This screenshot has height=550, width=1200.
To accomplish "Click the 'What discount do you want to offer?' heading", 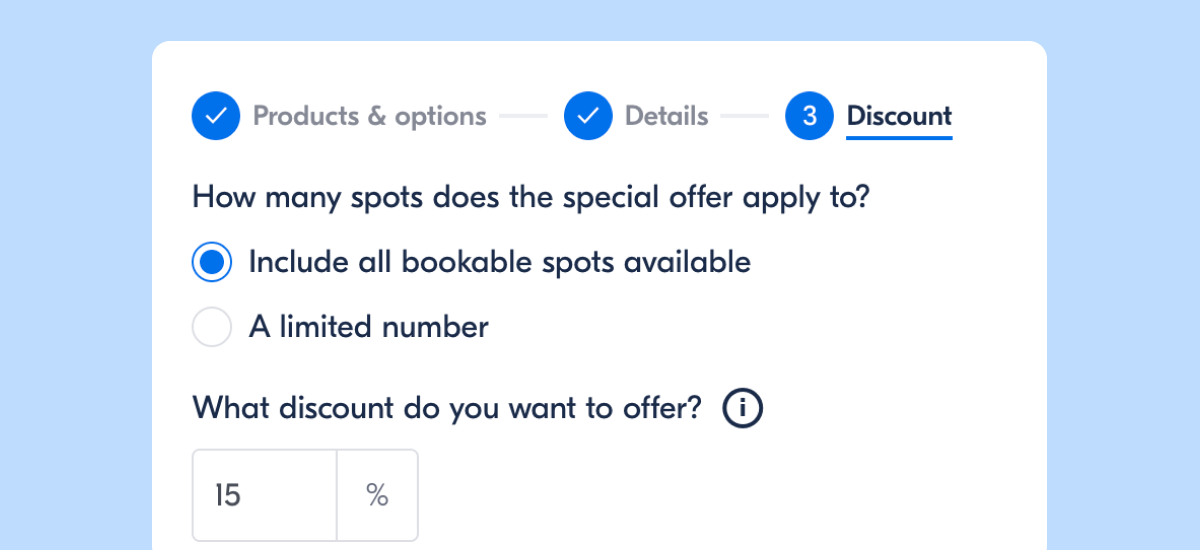I will [x=447, y=408].
